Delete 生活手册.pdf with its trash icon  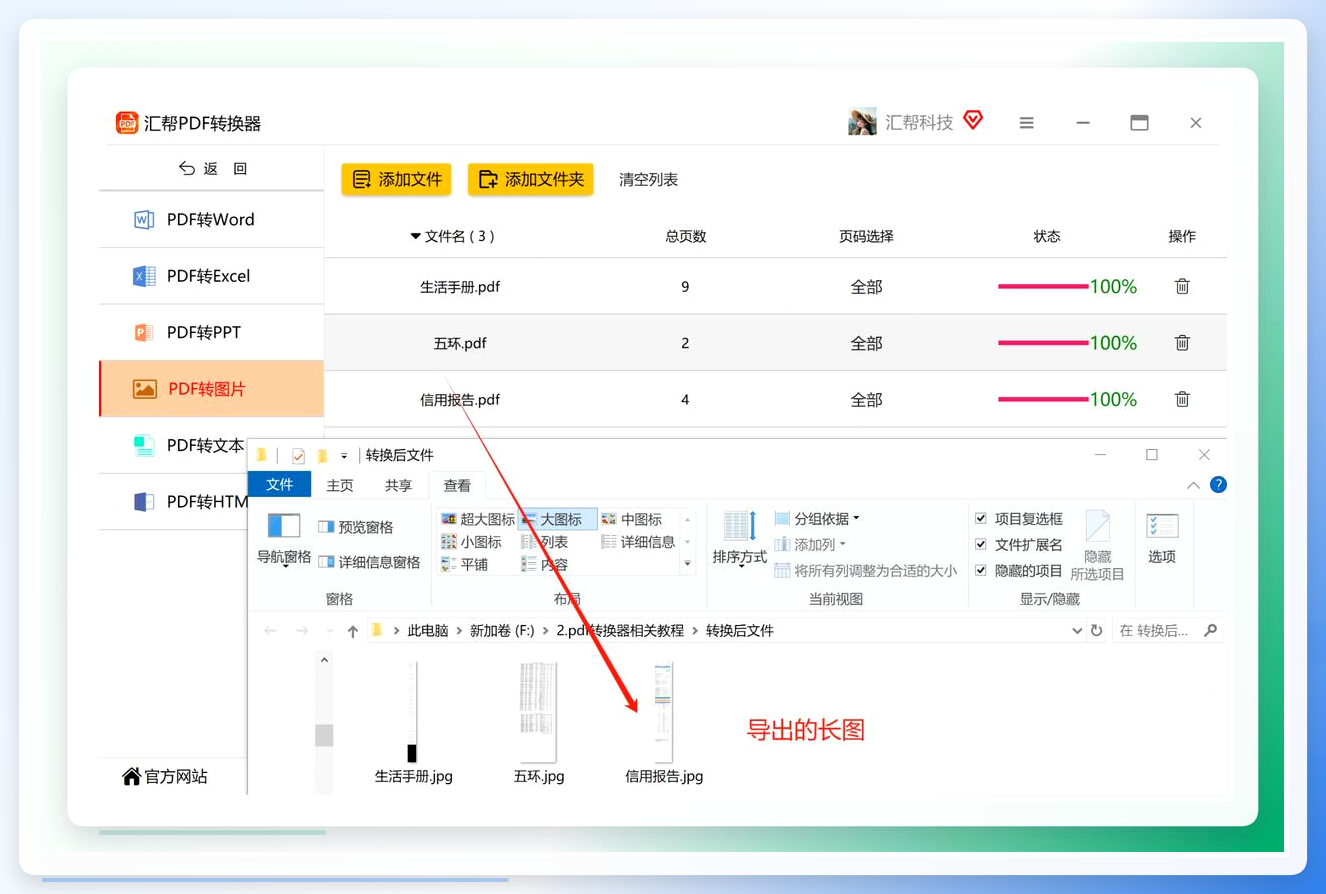[x=1182, y=286]
